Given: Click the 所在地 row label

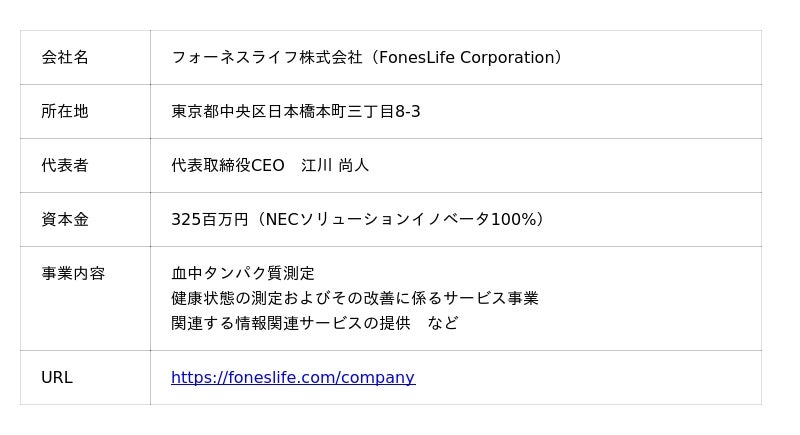Looking at the screenshot, I should pos(65,112).
